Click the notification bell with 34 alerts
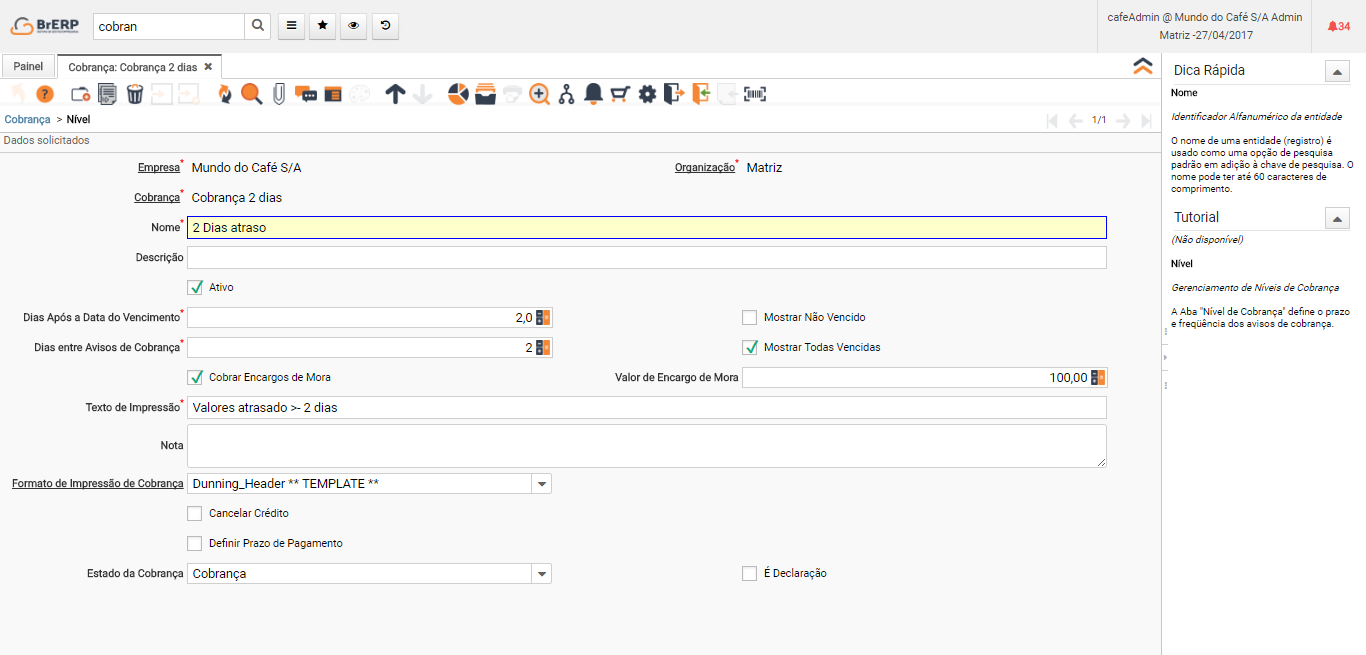The height and width of the screenshot is (655, 1366). point(1338,26)
